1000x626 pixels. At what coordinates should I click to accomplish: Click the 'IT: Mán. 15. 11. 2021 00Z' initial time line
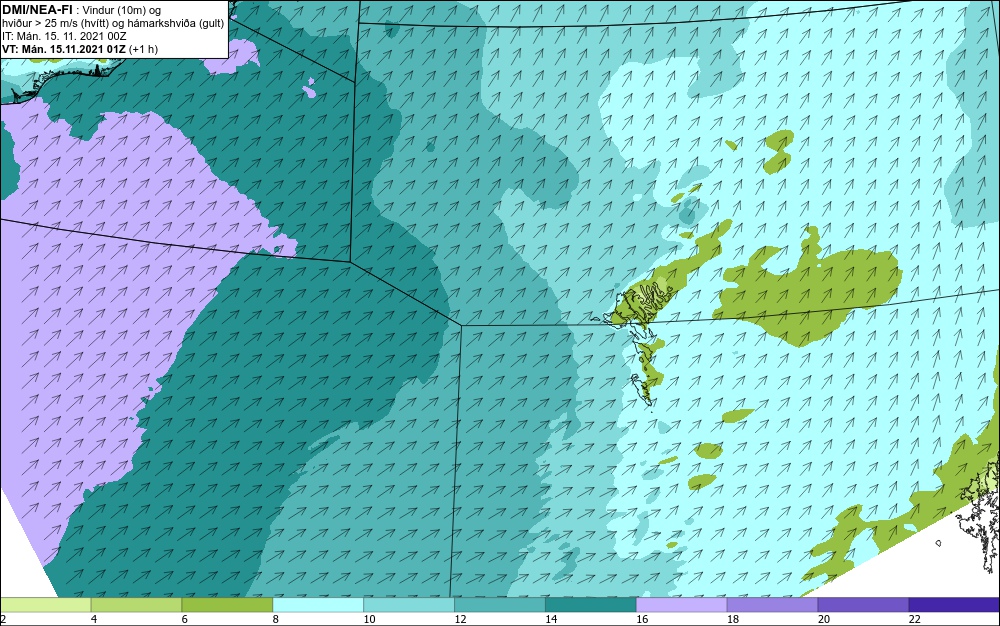click(64, 36)
